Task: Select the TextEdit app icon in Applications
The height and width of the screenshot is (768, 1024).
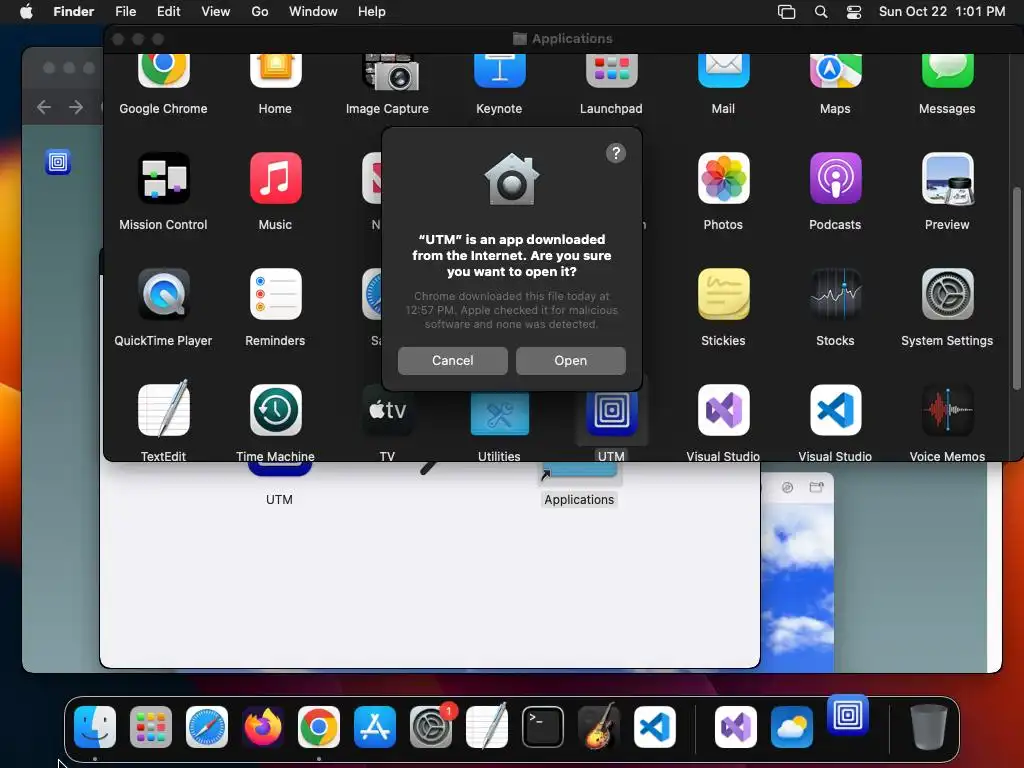Action: point(163,409)
